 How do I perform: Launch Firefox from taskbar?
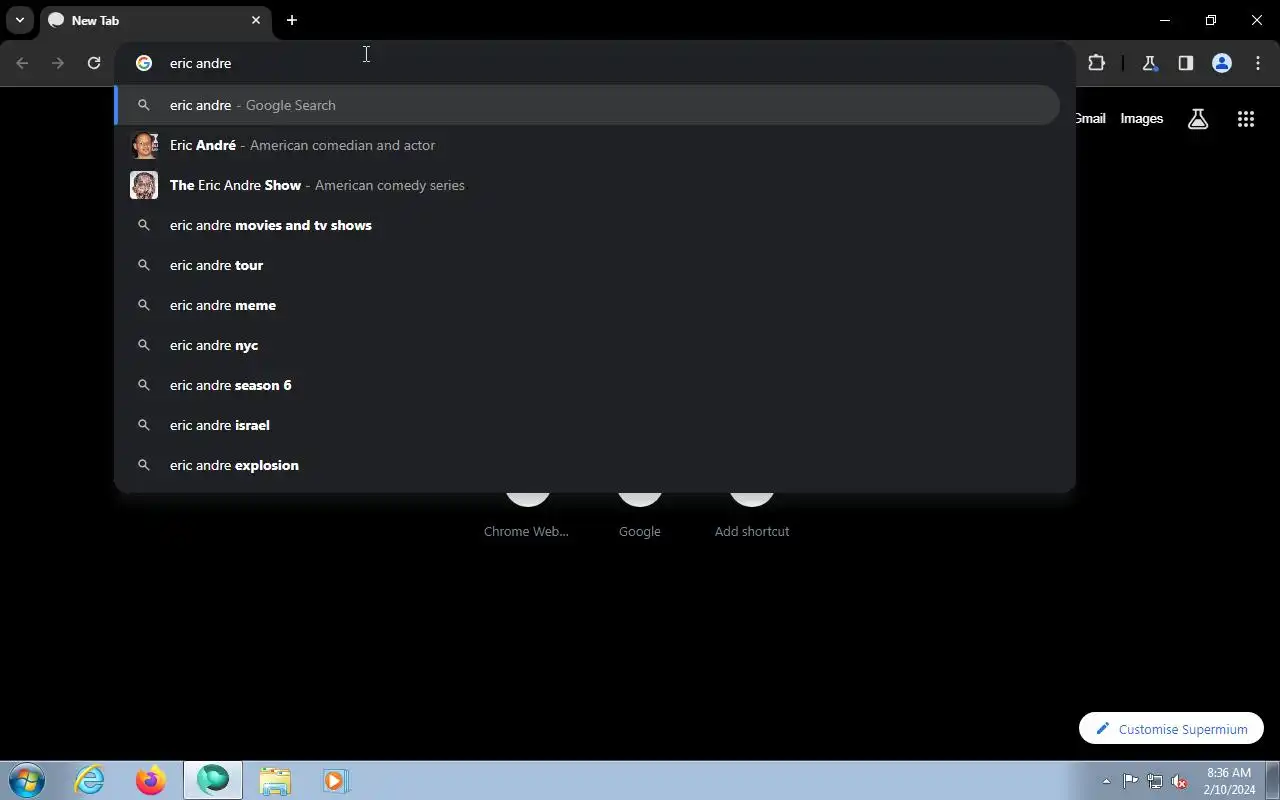point(151,780)
